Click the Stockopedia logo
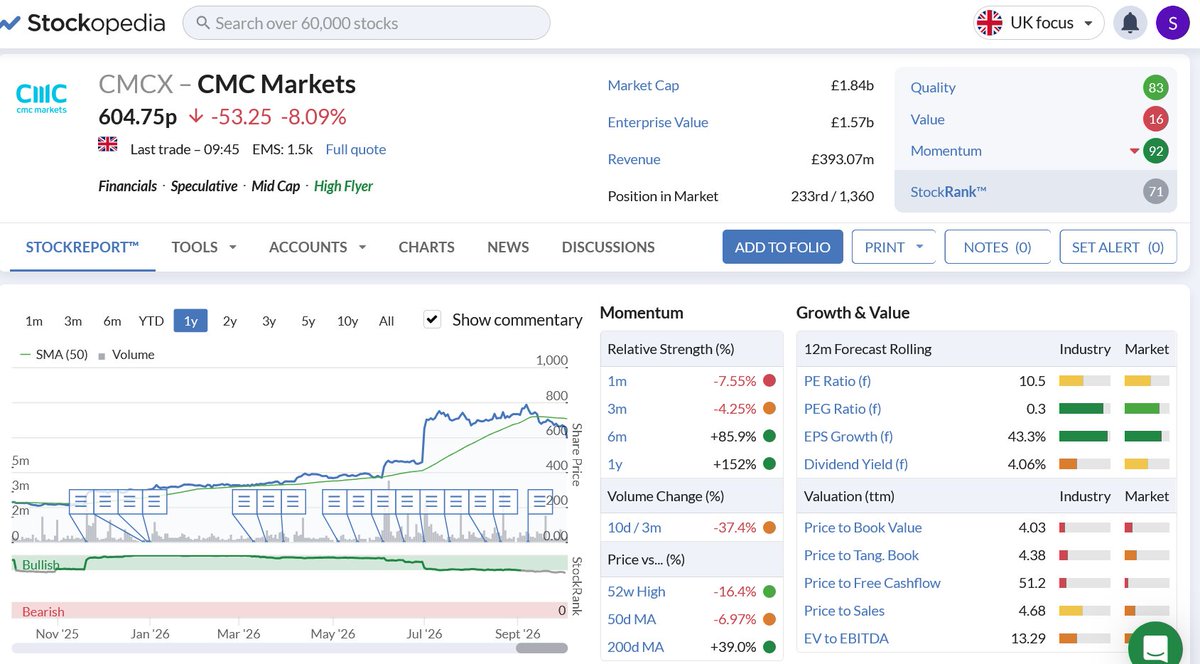The height and width of the screenshot is (664, 1200). point(84,22)
